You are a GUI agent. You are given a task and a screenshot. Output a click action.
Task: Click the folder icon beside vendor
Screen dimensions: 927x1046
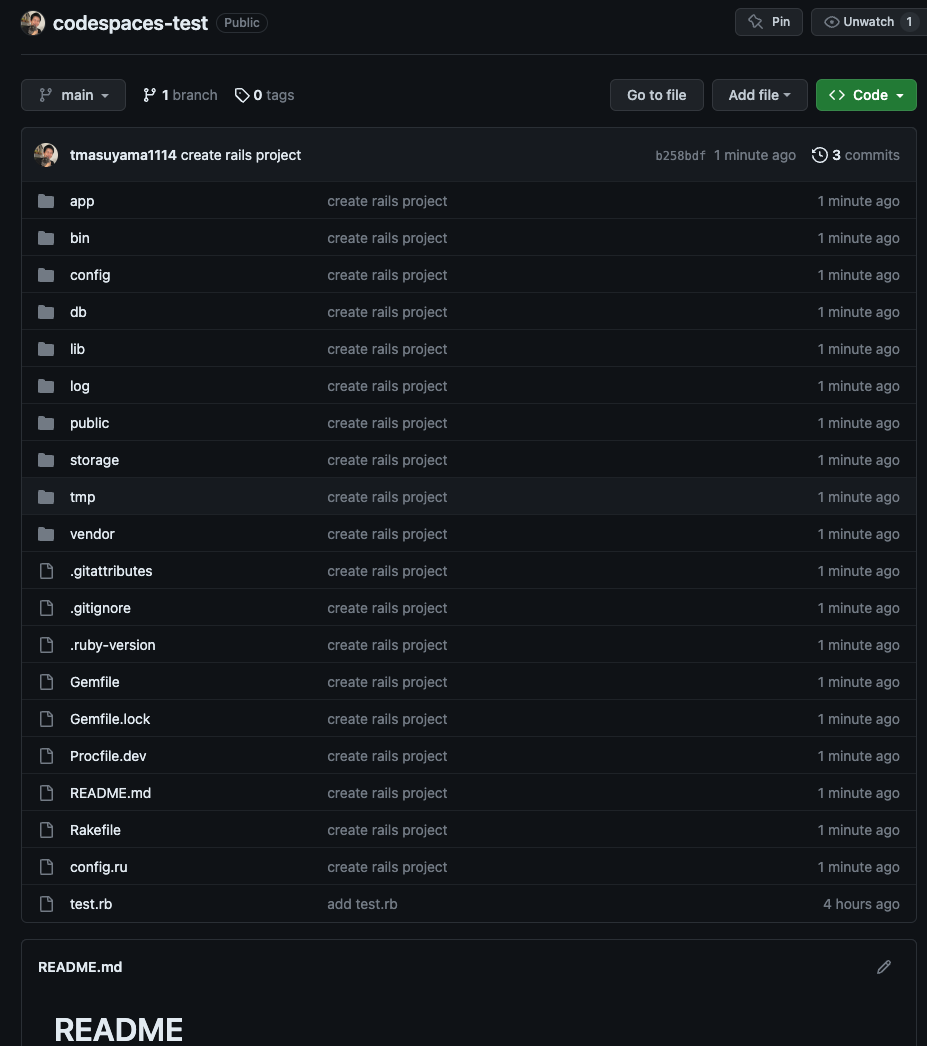pos(46,534)
